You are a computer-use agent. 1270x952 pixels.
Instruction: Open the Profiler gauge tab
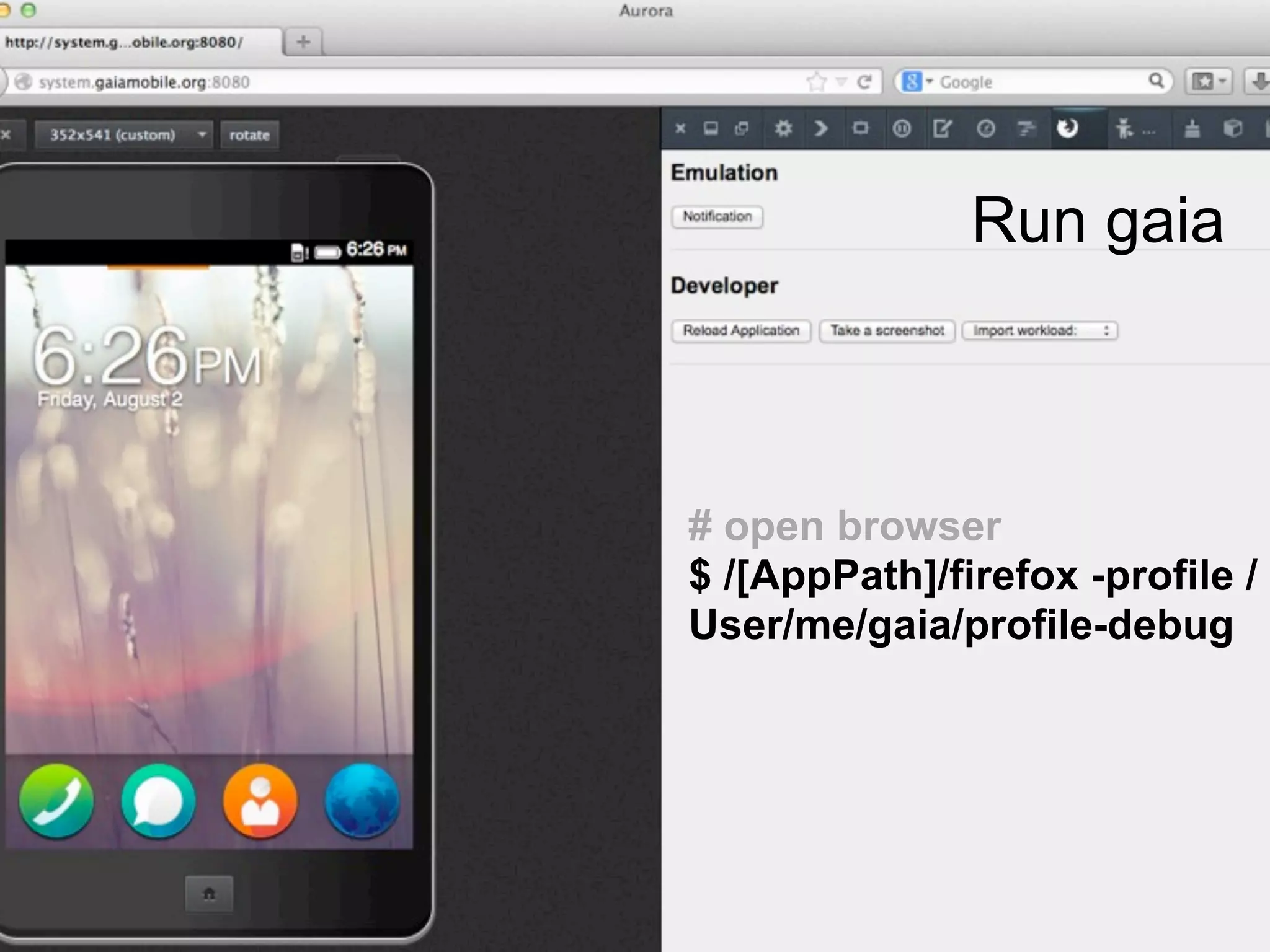[x=985, y=129]
